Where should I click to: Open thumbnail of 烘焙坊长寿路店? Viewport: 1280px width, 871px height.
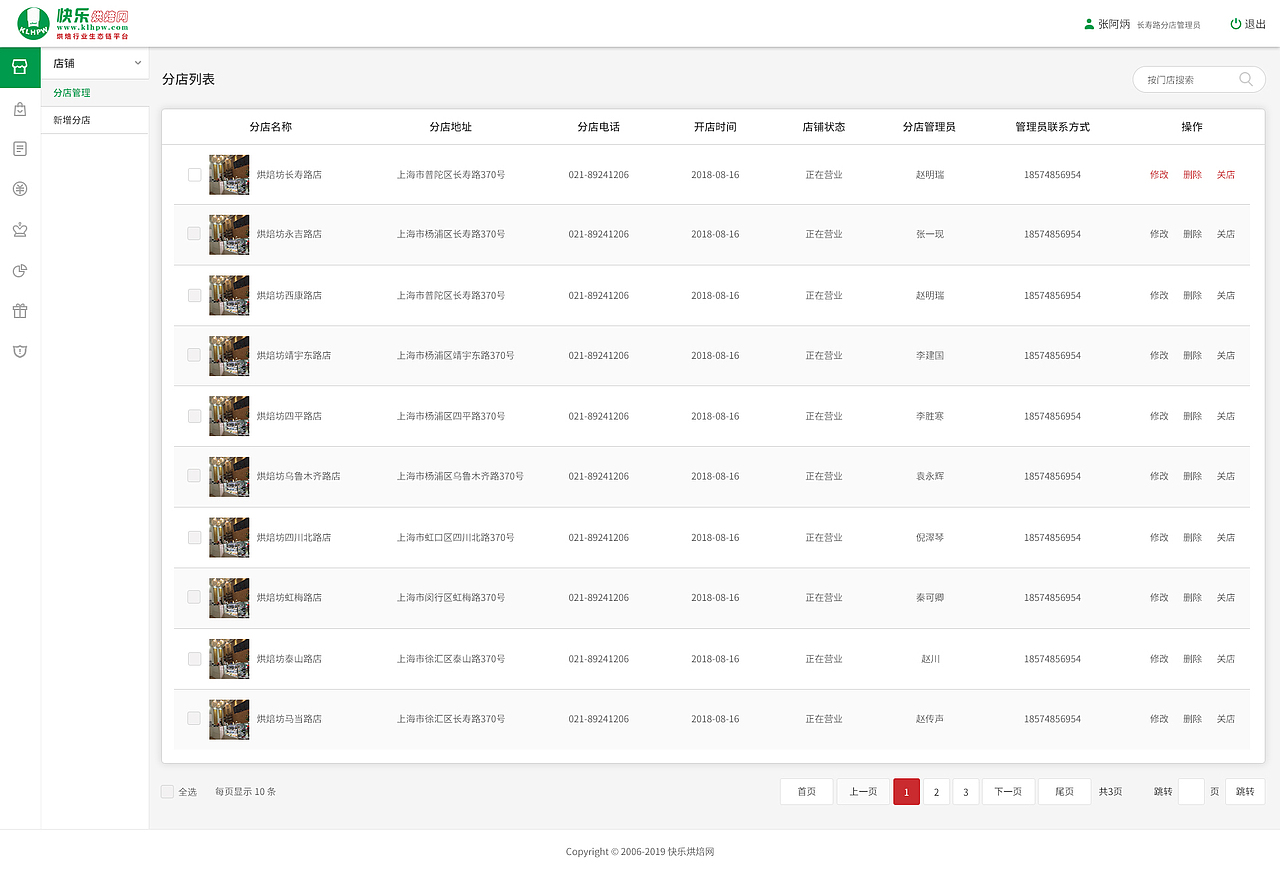coord(229,174)
